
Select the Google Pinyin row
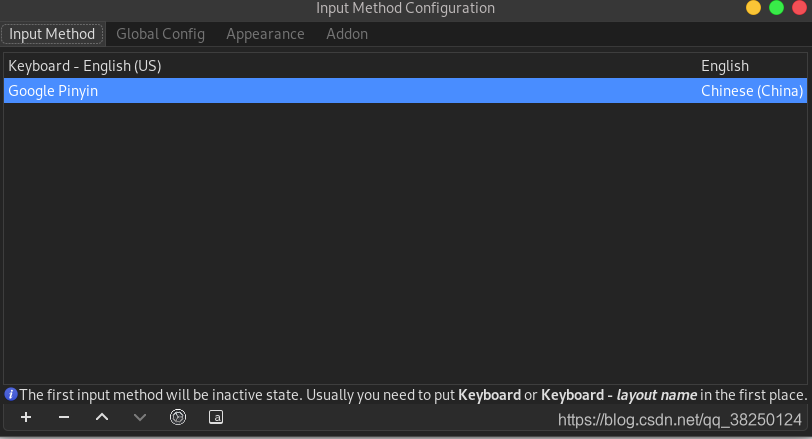point(405,91)
